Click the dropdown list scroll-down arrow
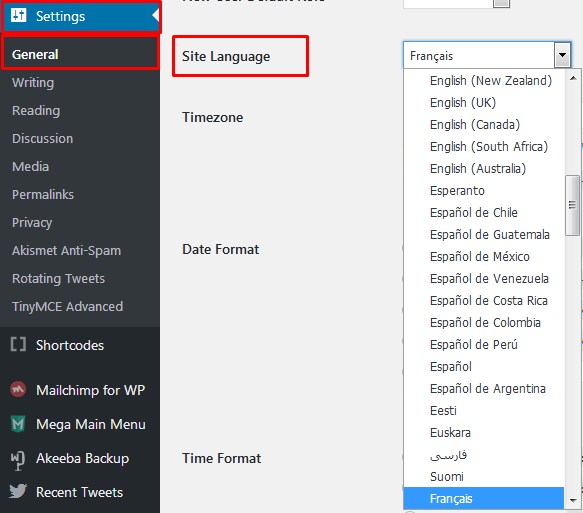Screen dimensions: 583x513 [x=573, y=500]
